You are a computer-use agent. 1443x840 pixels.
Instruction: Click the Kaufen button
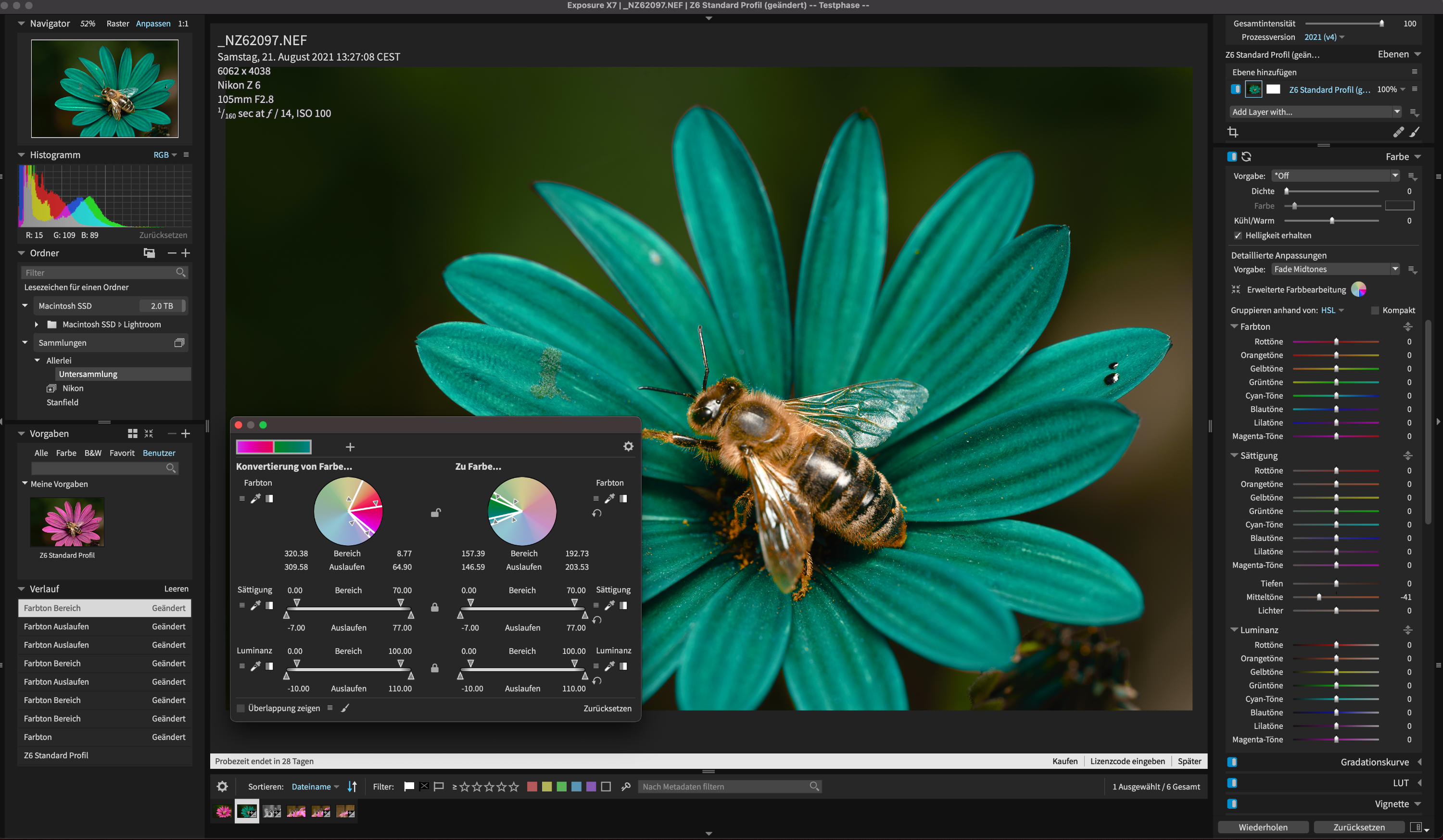1064,761
